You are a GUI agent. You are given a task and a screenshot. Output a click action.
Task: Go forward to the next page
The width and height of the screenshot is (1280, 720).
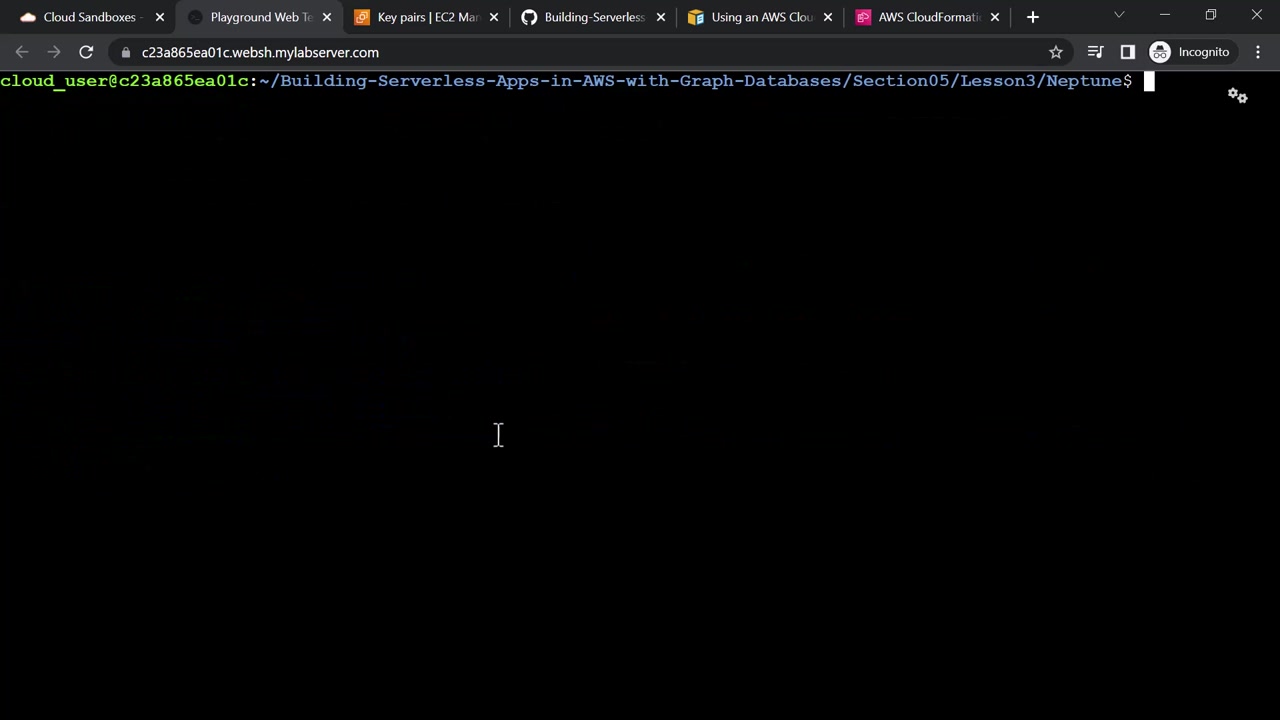[x=54, y=52]
